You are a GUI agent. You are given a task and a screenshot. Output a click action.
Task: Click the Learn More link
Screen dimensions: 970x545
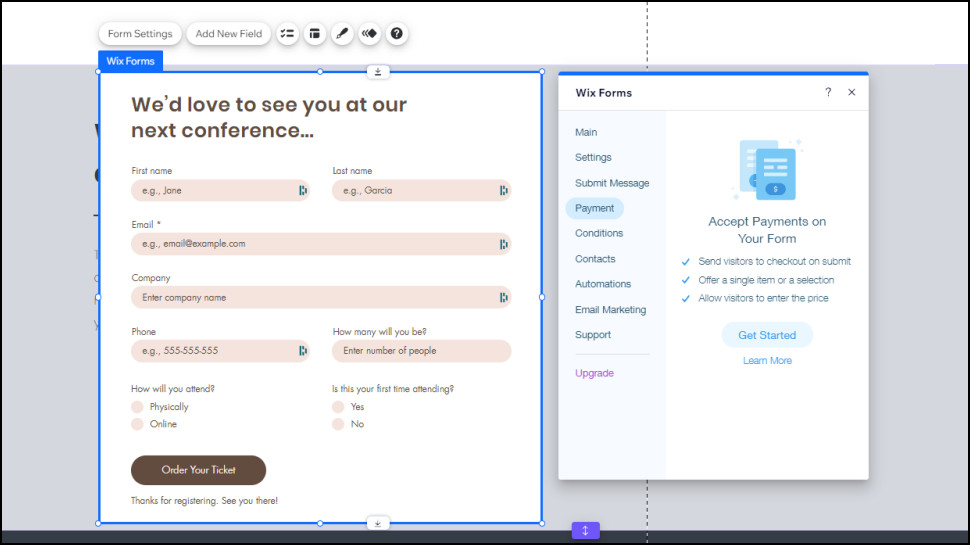[x=767, y=361]
